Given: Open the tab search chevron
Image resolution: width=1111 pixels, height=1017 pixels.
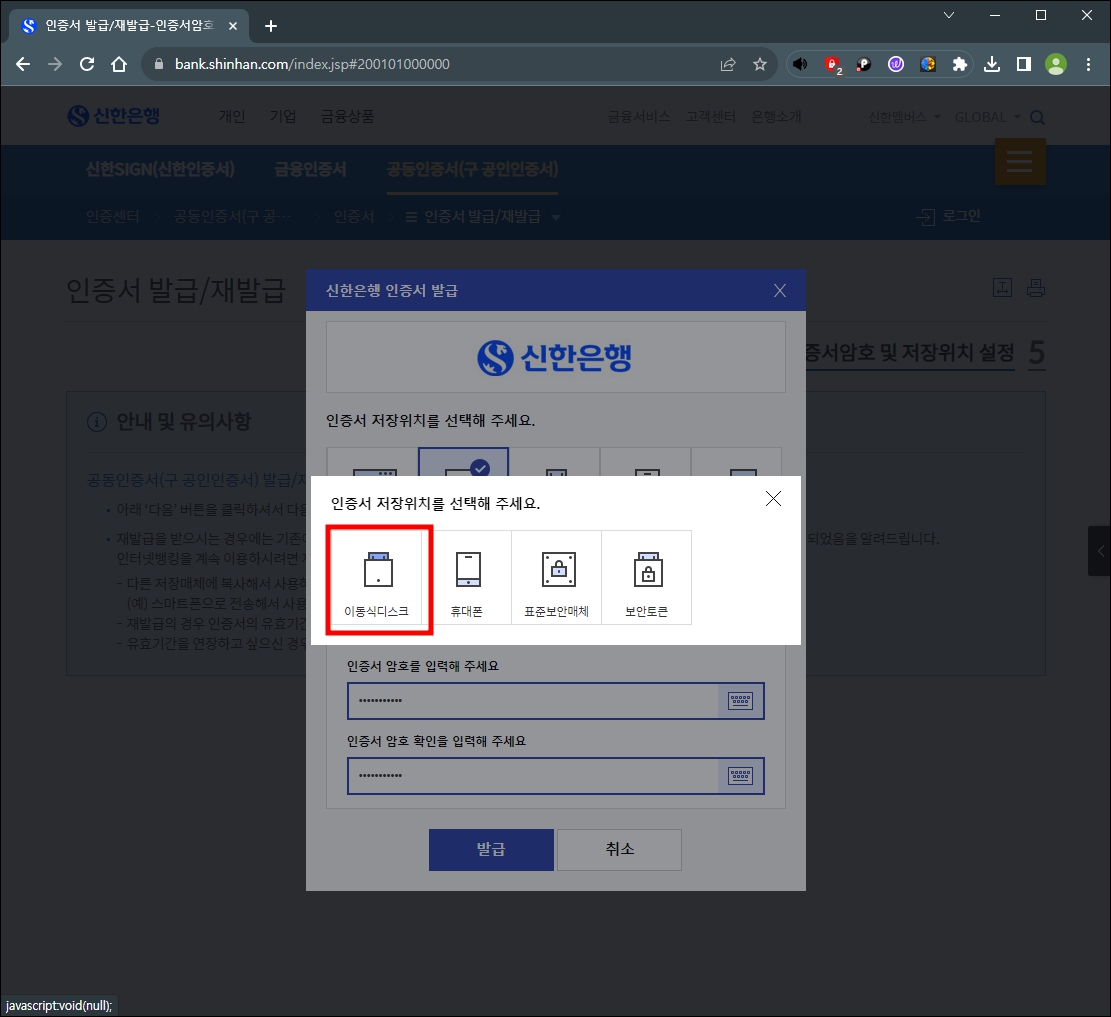Looking at the screenshot, I should click(x=949, y=15).
